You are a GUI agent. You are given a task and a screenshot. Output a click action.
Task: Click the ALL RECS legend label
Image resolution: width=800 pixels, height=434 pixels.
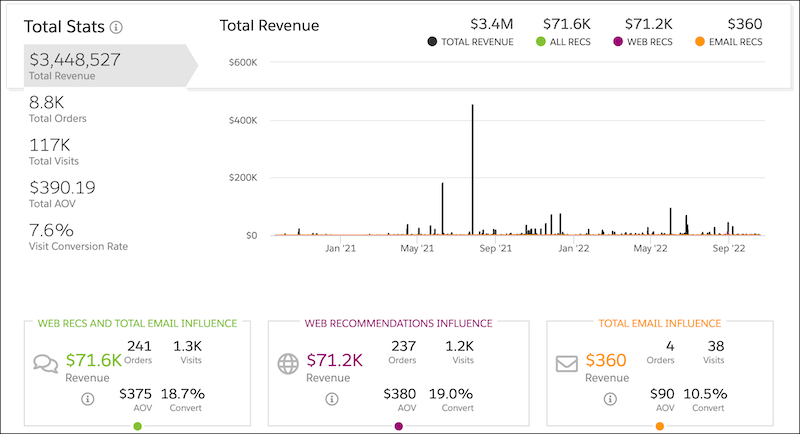(570, 42)
